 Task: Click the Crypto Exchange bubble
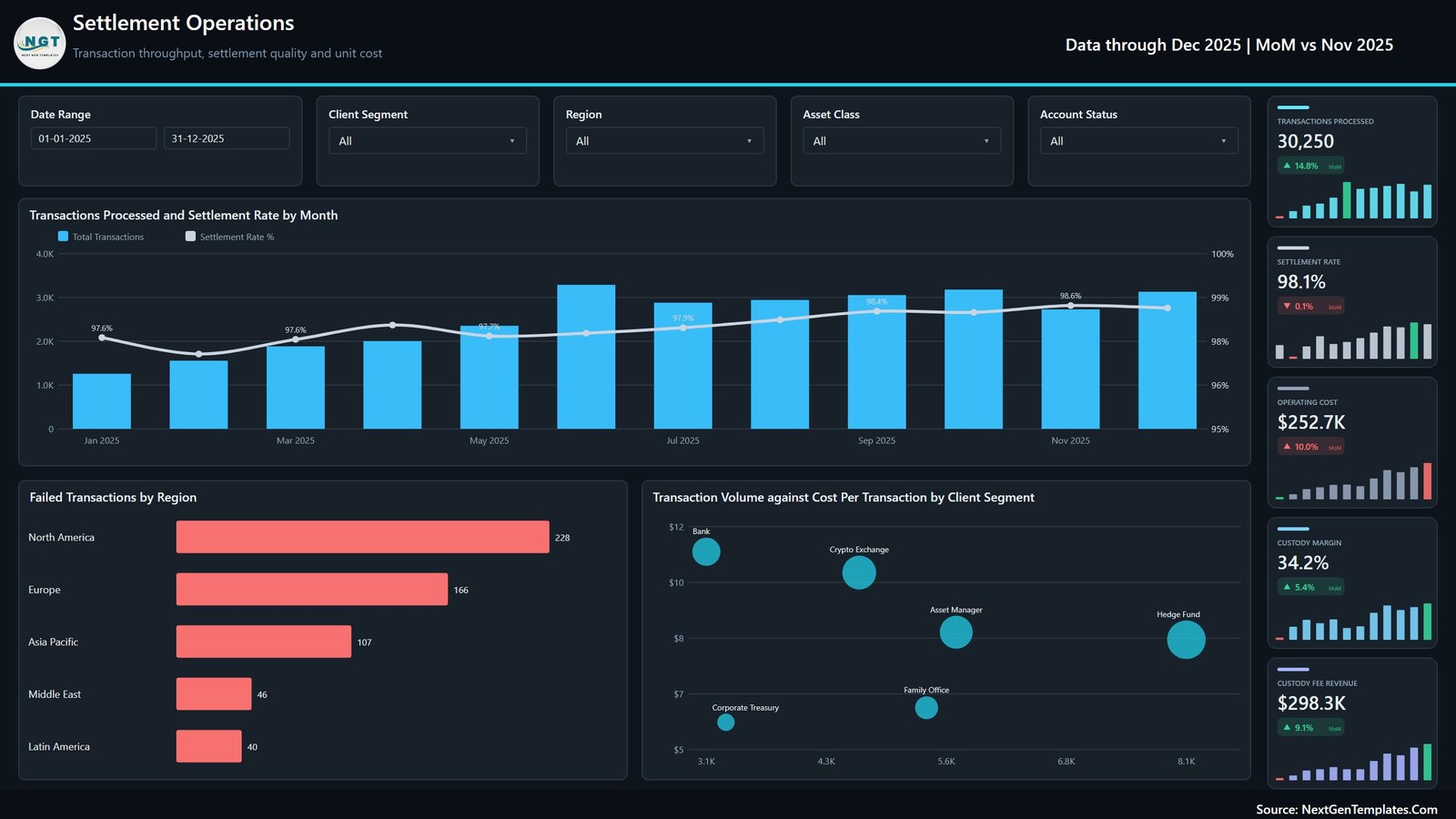pyautogui.click(x=859, y=572)
